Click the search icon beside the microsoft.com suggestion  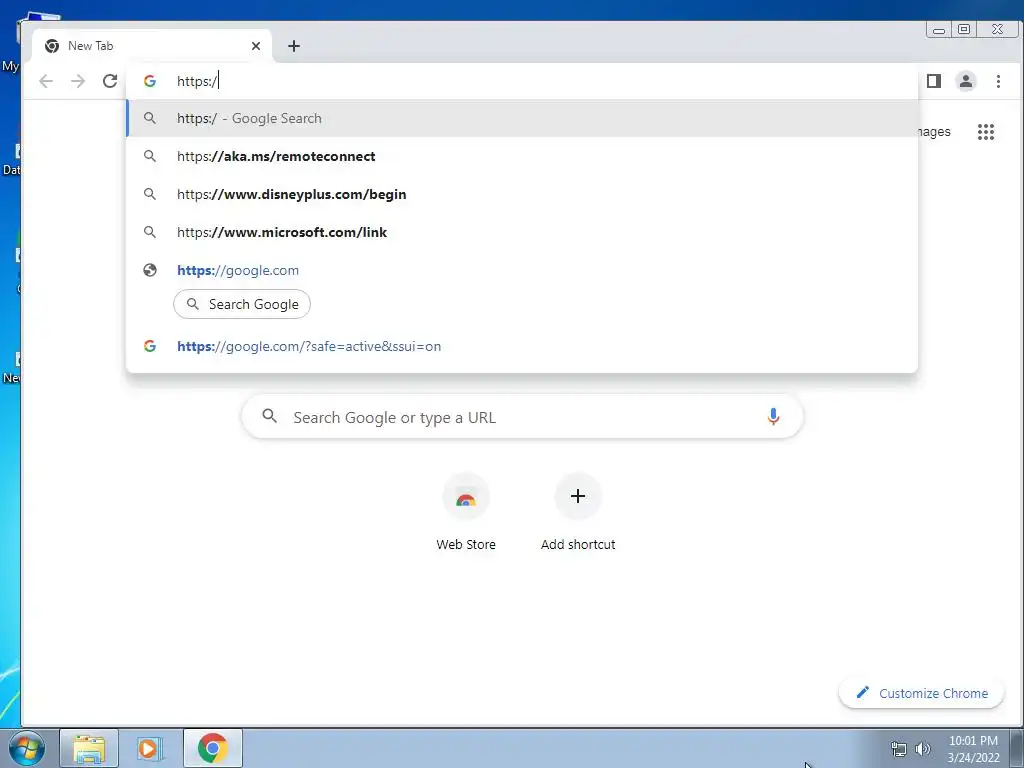150,232
